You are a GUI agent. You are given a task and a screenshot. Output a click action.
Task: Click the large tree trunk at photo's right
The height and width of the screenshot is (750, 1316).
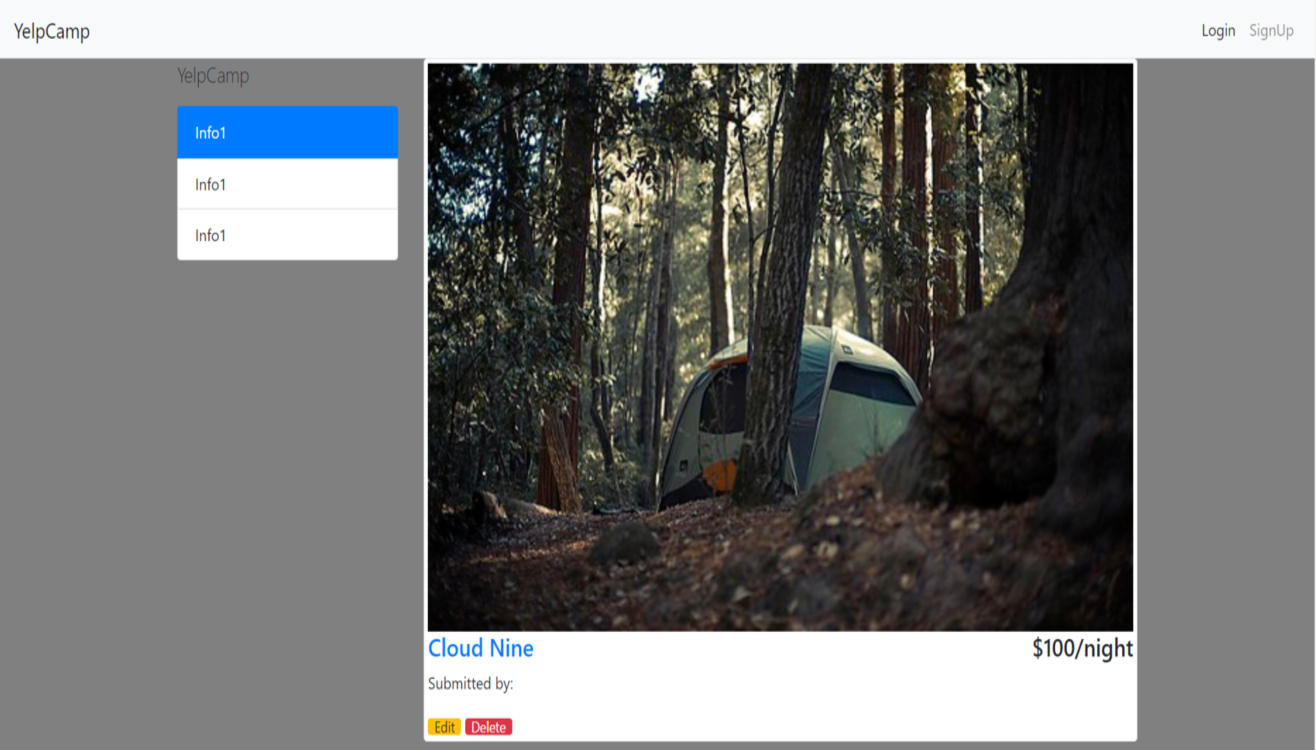[x=1060, y=350]
